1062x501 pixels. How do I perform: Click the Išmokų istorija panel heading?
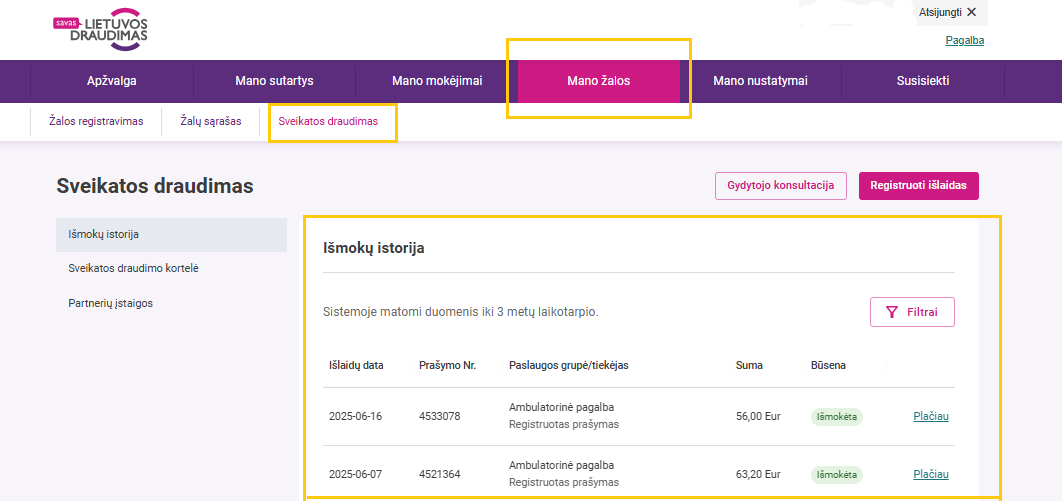tap(374, 248)
